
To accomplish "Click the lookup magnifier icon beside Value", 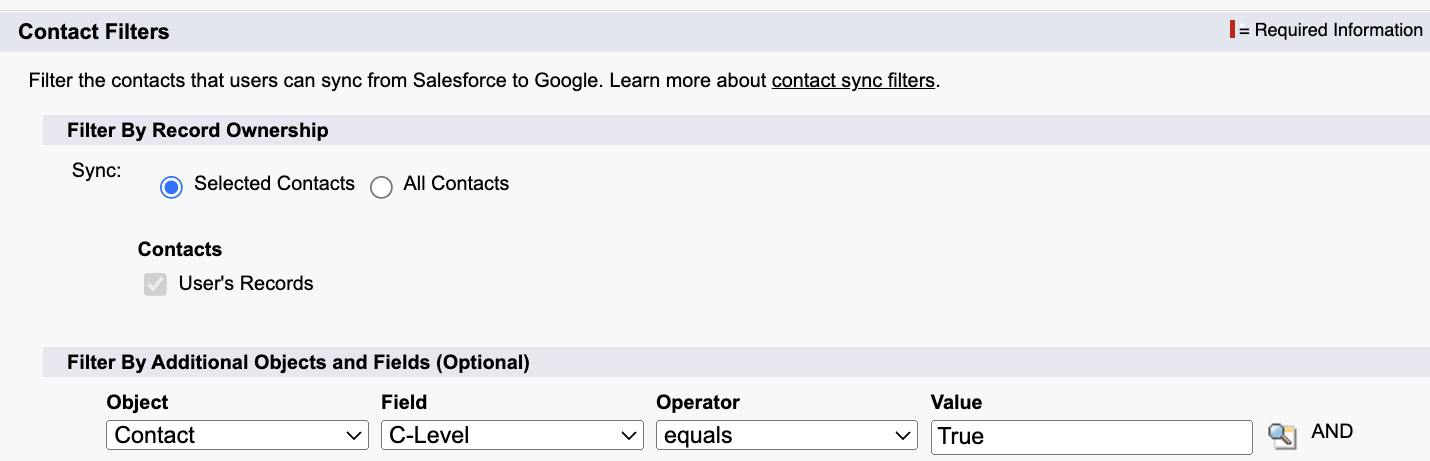I will (1281, 436).
